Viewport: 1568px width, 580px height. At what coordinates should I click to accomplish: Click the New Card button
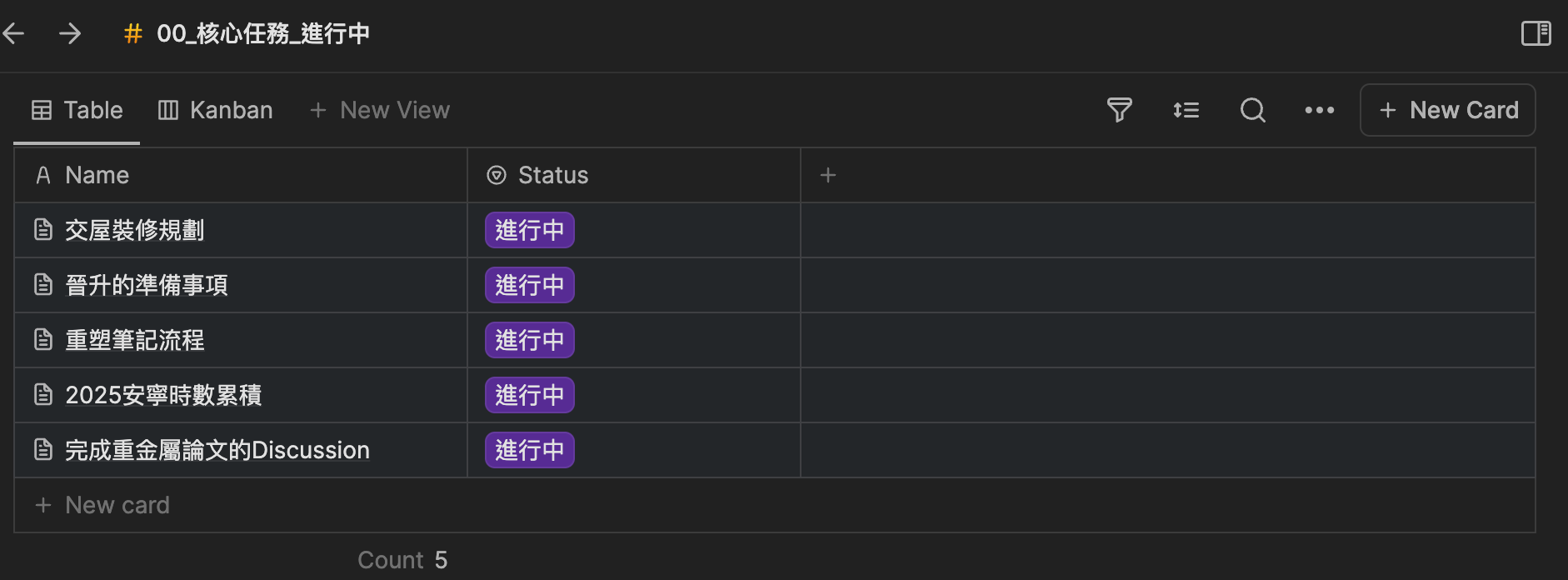tap(1447, 110)
